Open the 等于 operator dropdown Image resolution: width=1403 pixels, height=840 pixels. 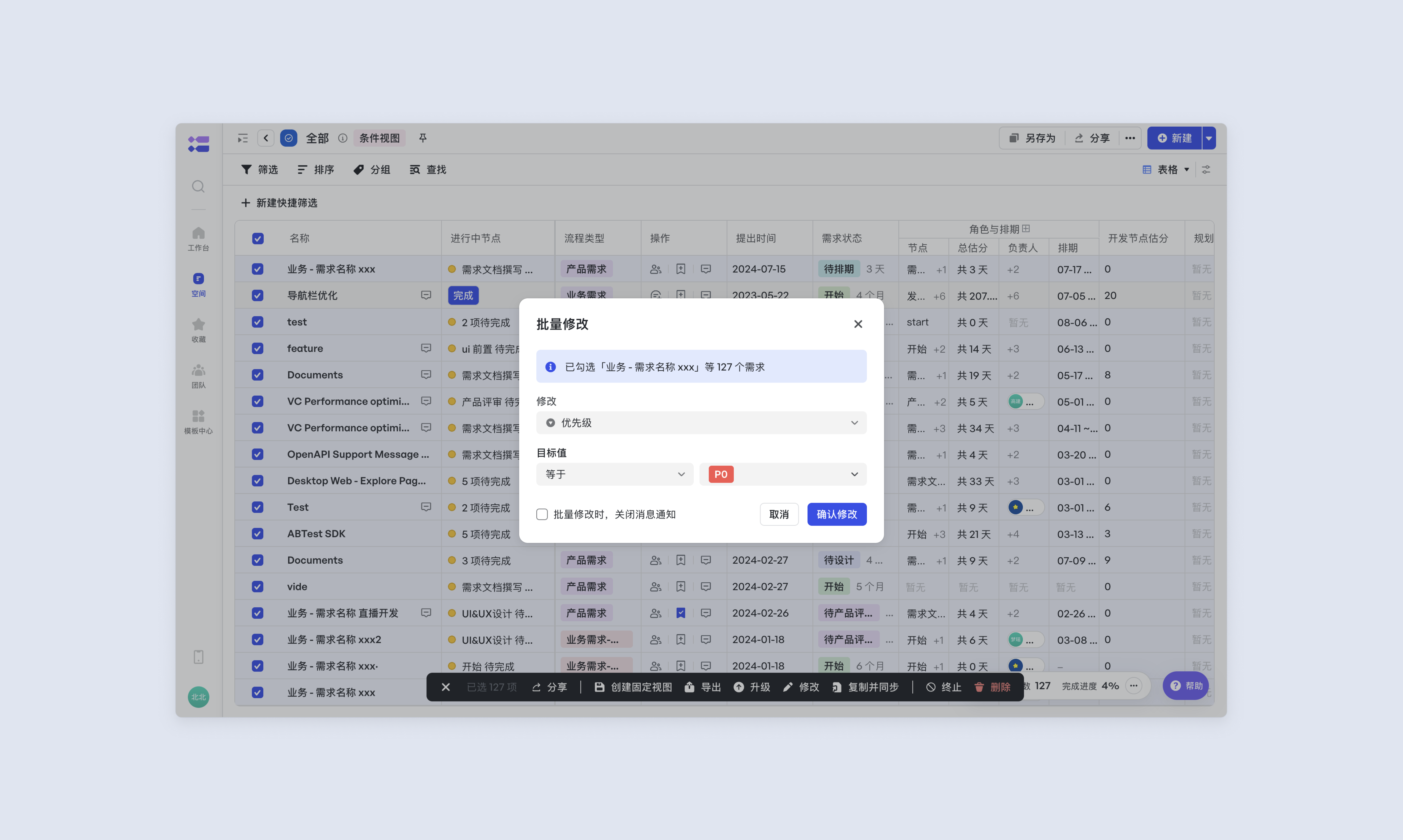coord(614,474)
